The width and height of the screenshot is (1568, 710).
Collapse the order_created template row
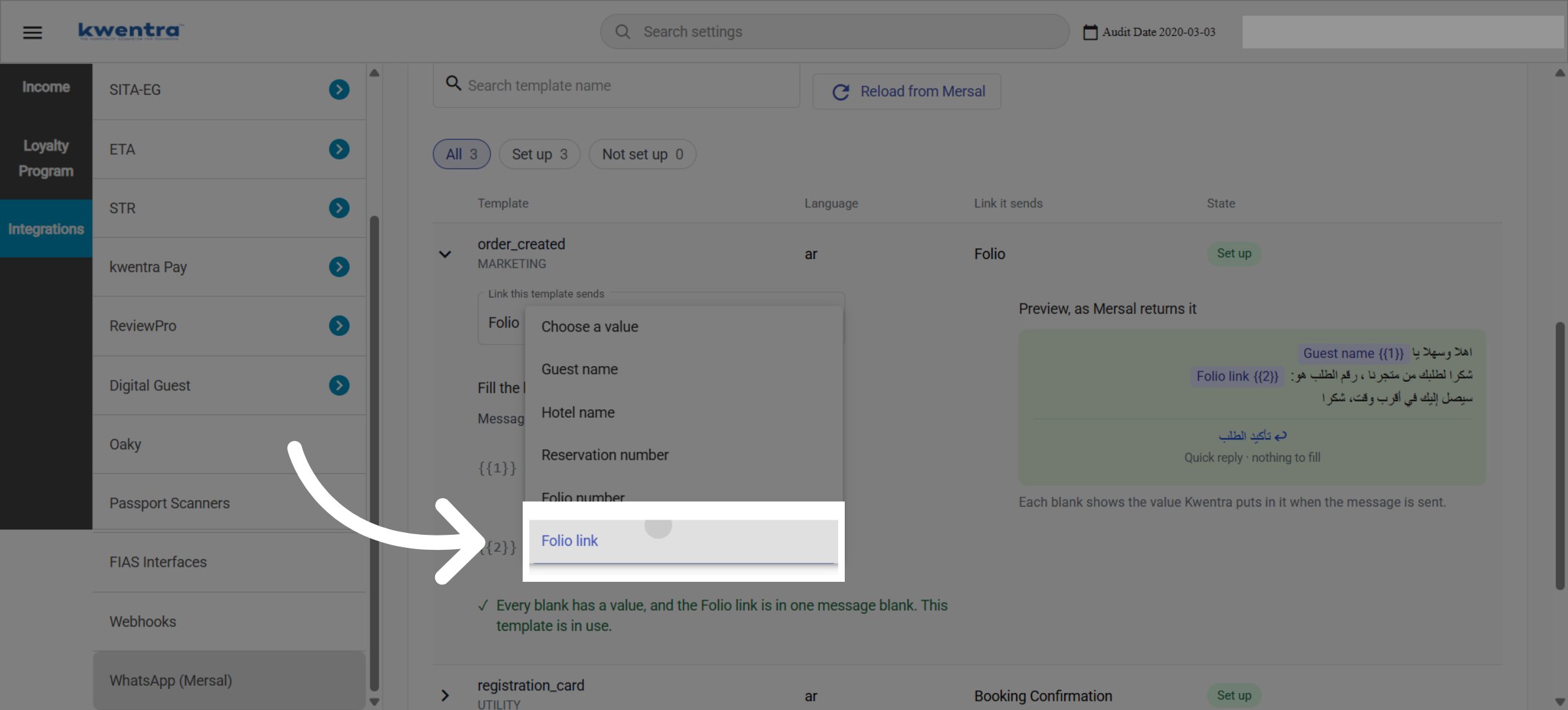[445, 254]
